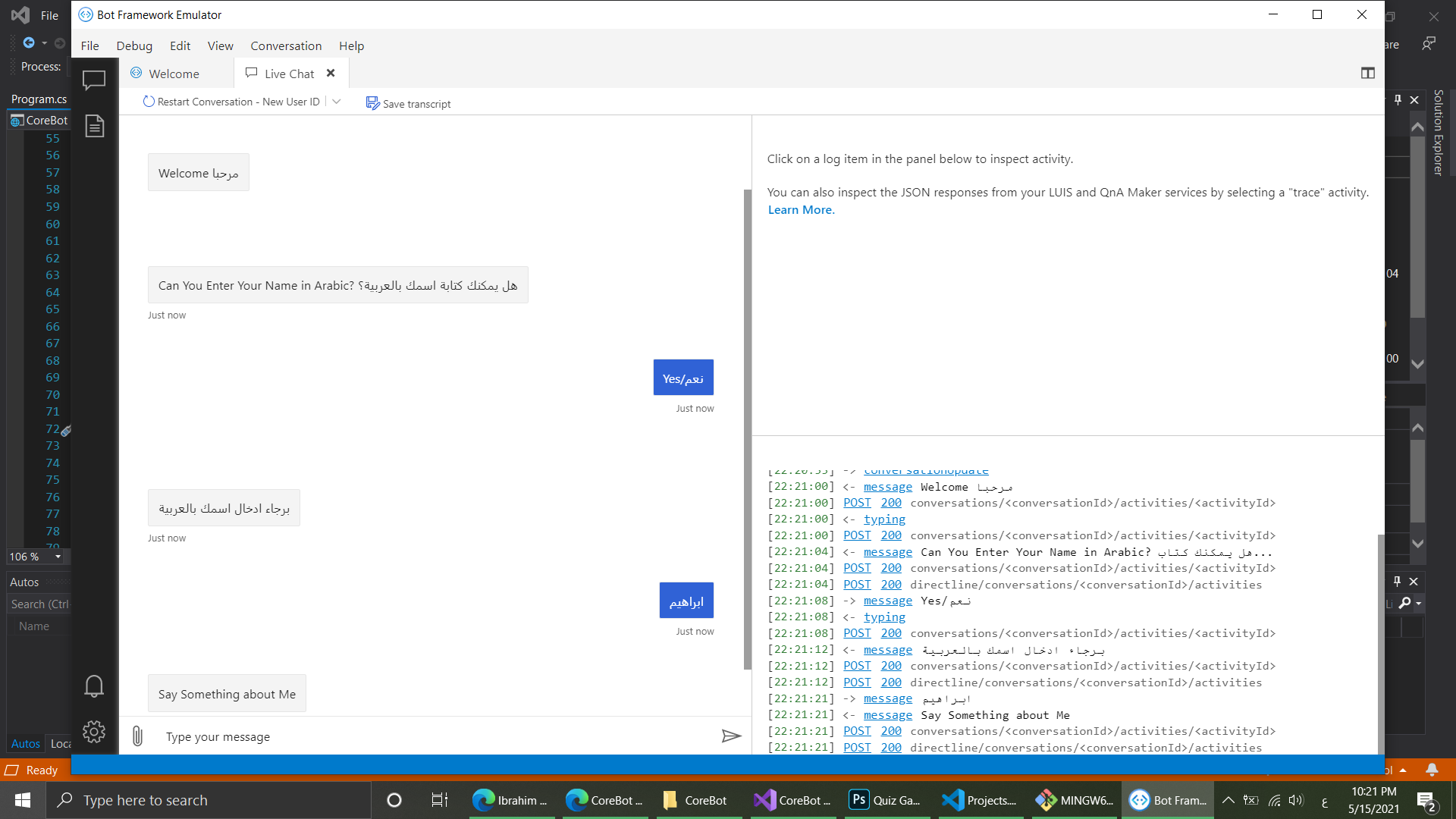Open the View menu
Screen dimensions: 1456x819
pyautogui.click(x=221, y=45)
